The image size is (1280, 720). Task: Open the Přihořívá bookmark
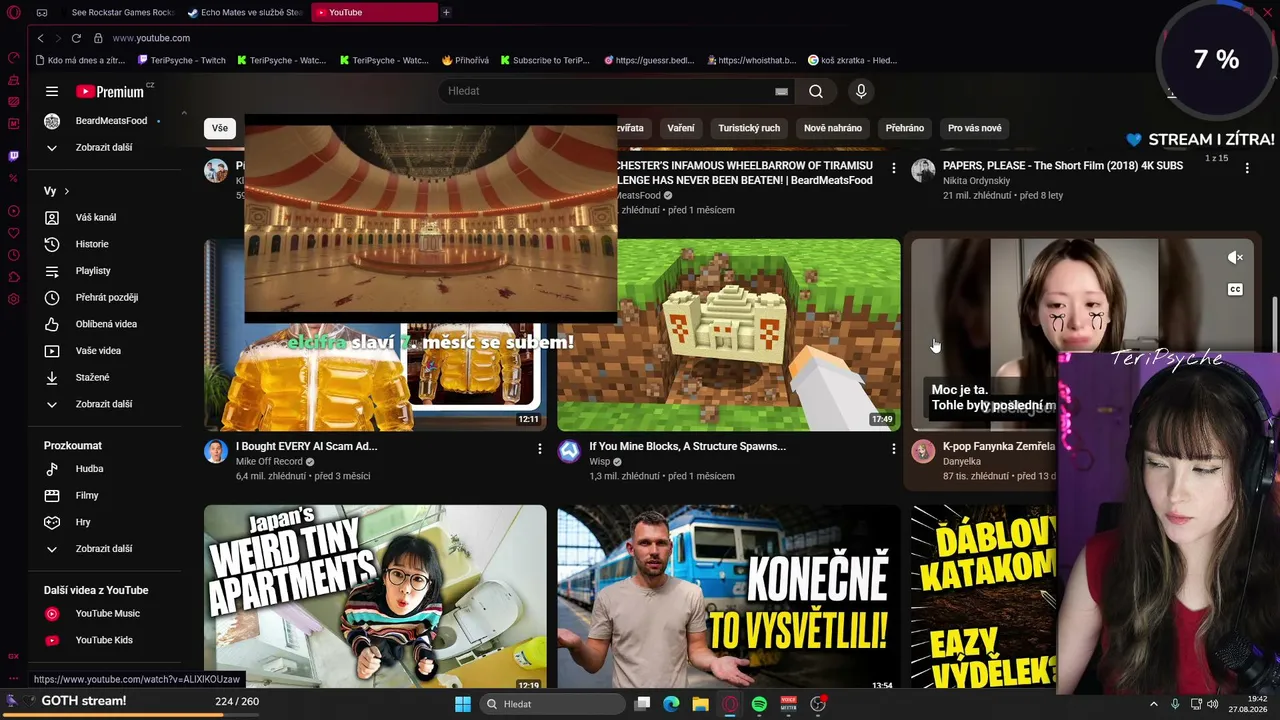coord(465,60)
